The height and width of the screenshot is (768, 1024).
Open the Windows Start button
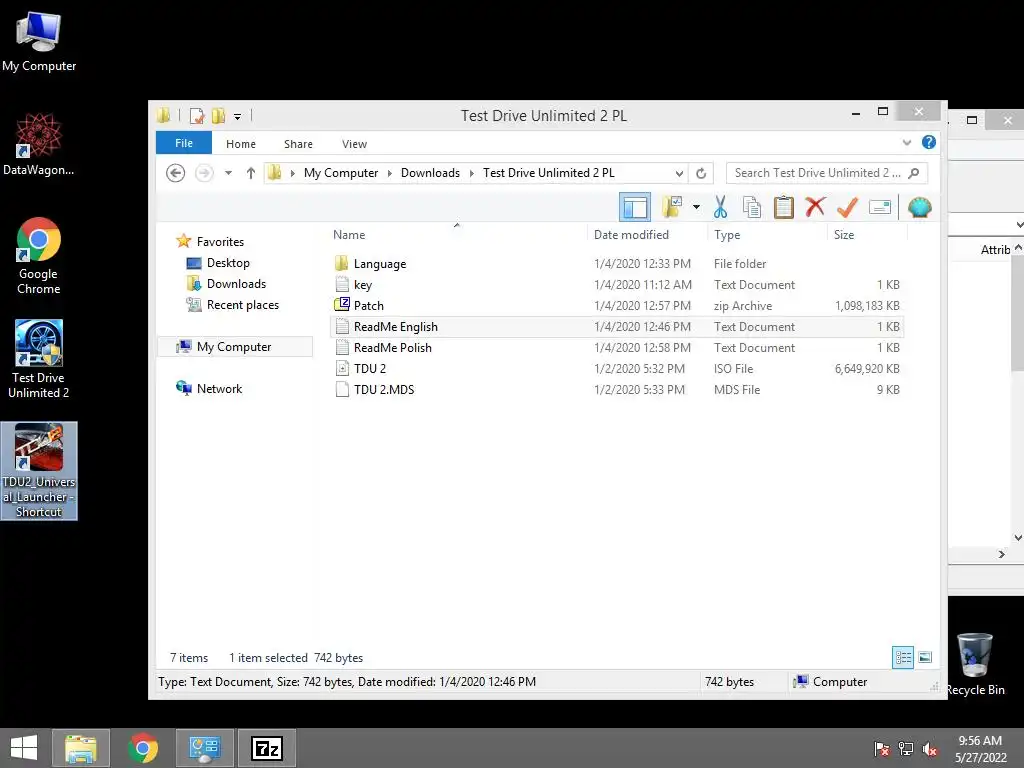coord(24,748)
